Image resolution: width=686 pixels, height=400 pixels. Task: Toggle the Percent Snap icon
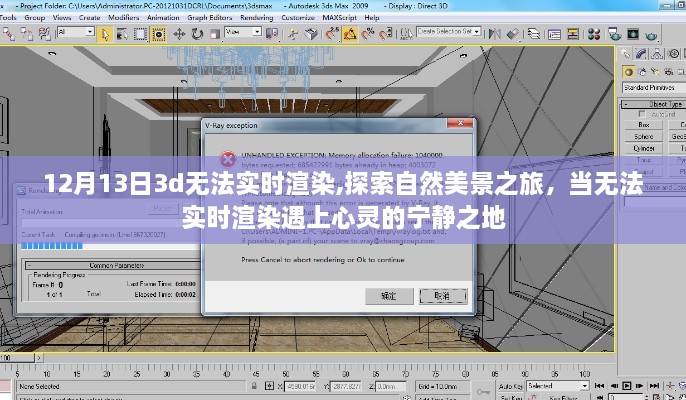(368, 34)
